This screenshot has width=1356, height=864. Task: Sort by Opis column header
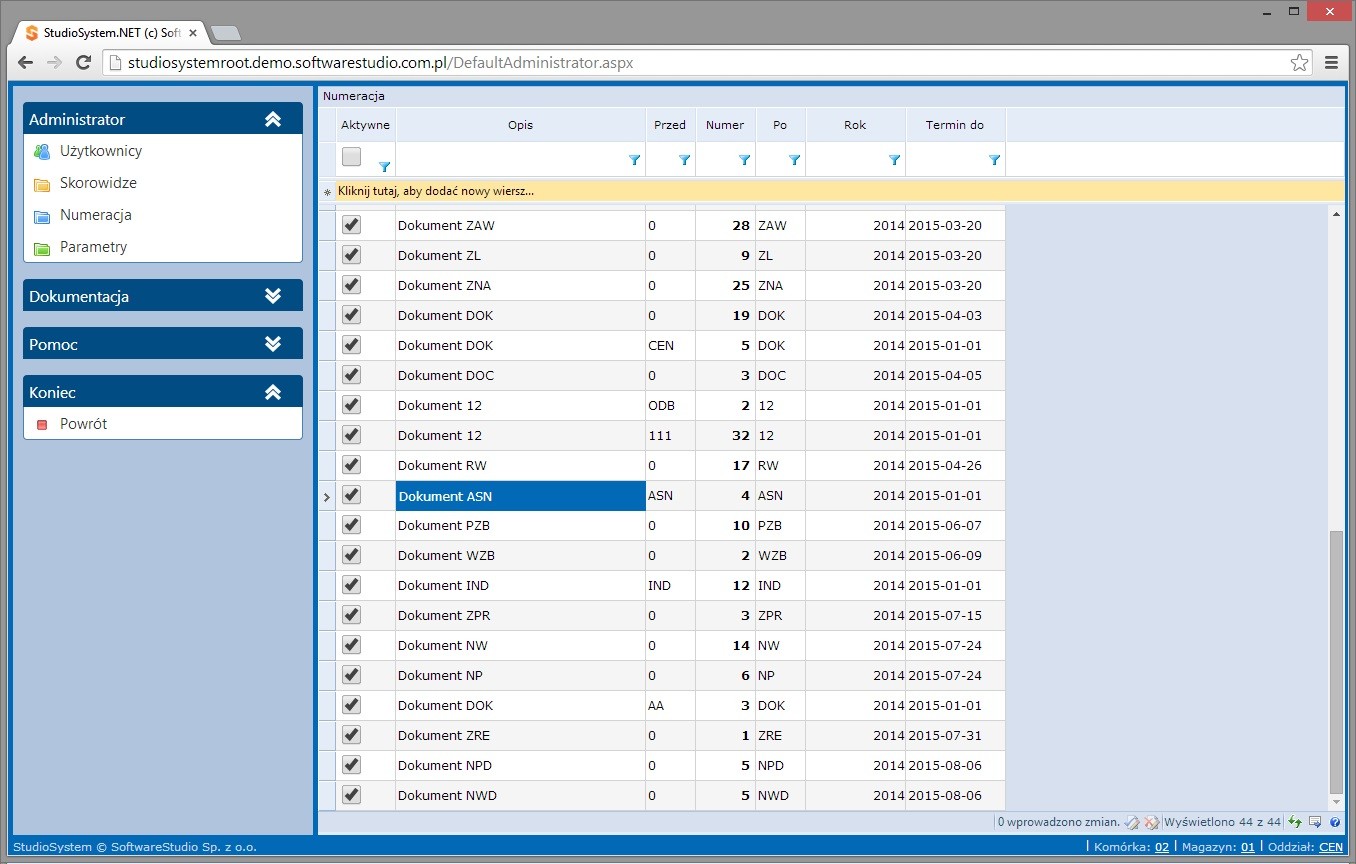pyautogui.click(x=521, y=125)
